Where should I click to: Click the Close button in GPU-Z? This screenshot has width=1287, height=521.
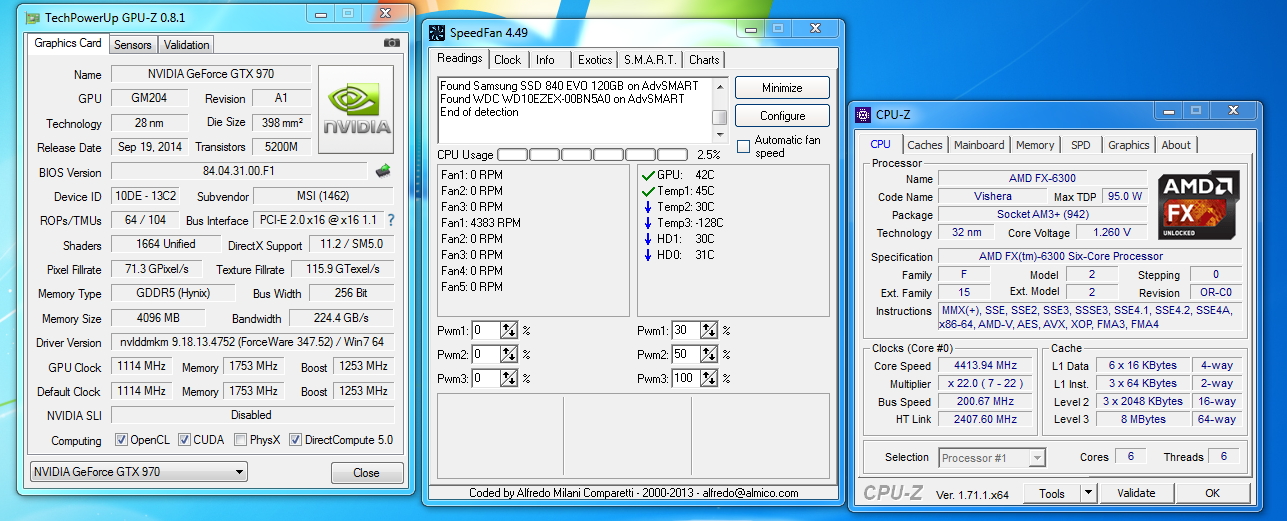(366, 473)
